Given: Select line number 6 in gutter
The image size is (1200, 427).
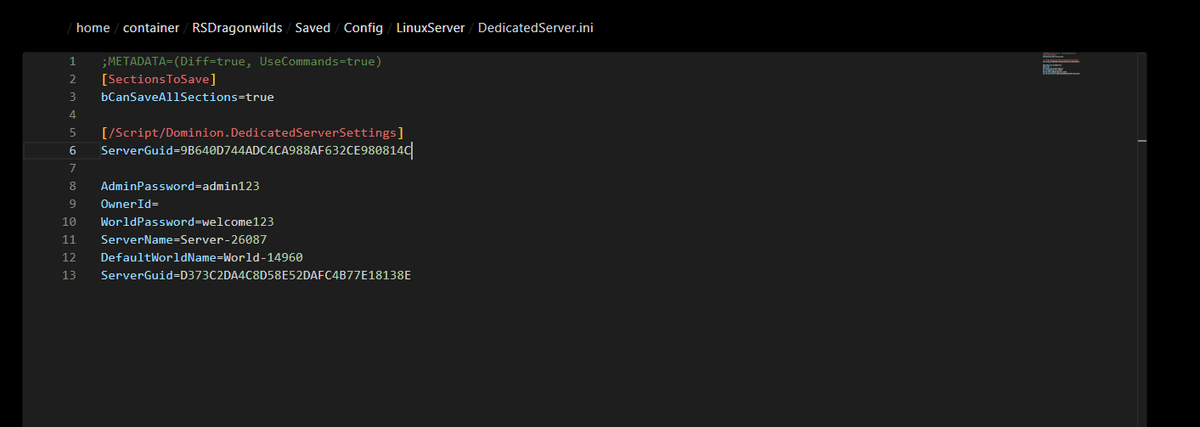Looking at the screenshot, I should [x=72, y=150].
